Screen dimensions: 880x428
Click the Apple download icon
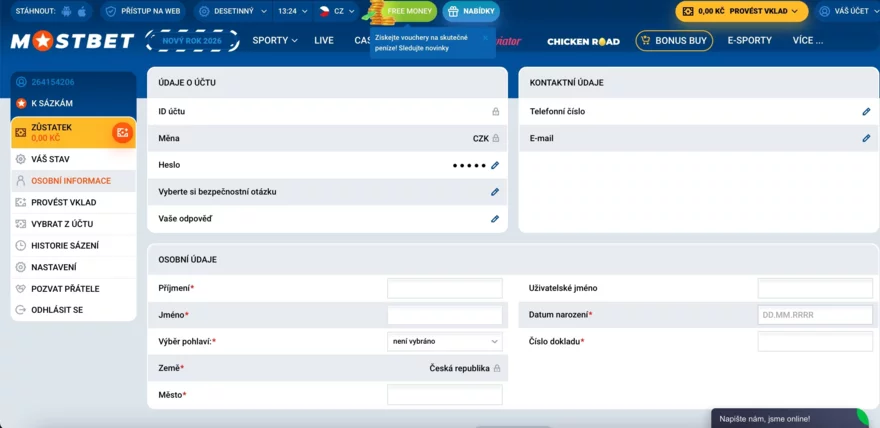tap(82, 12)
